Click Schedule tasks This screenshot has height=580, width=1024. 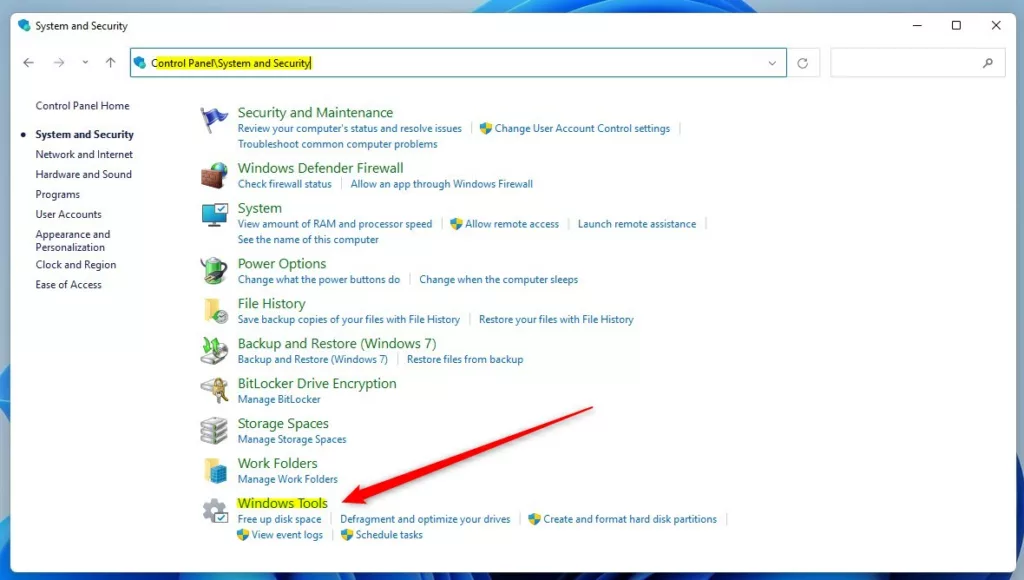pos(389,535)
